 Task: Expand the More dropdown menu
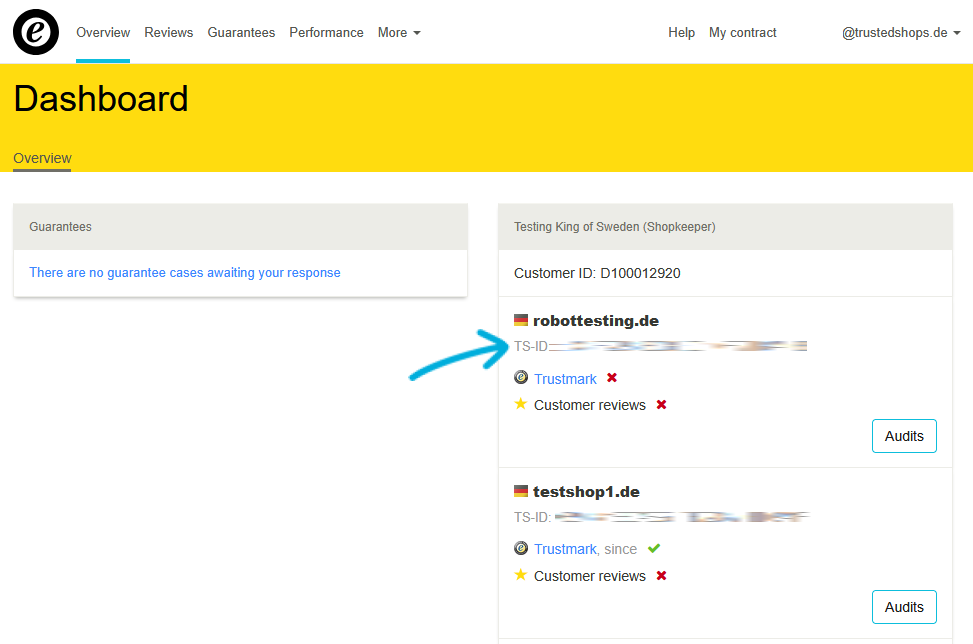(x=399, y=33)
